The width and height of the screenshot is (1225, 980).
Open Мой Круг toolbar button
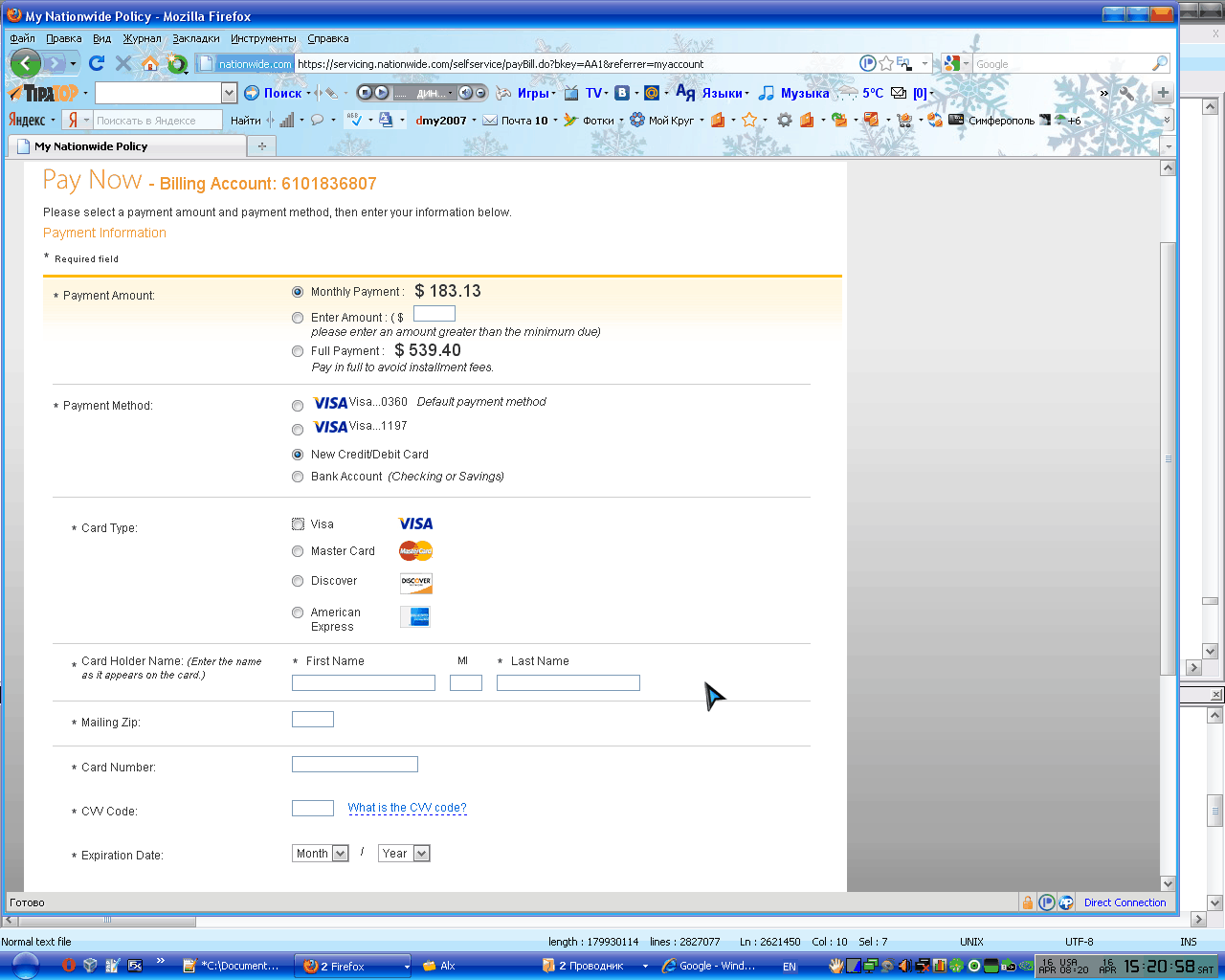(661, 120)
